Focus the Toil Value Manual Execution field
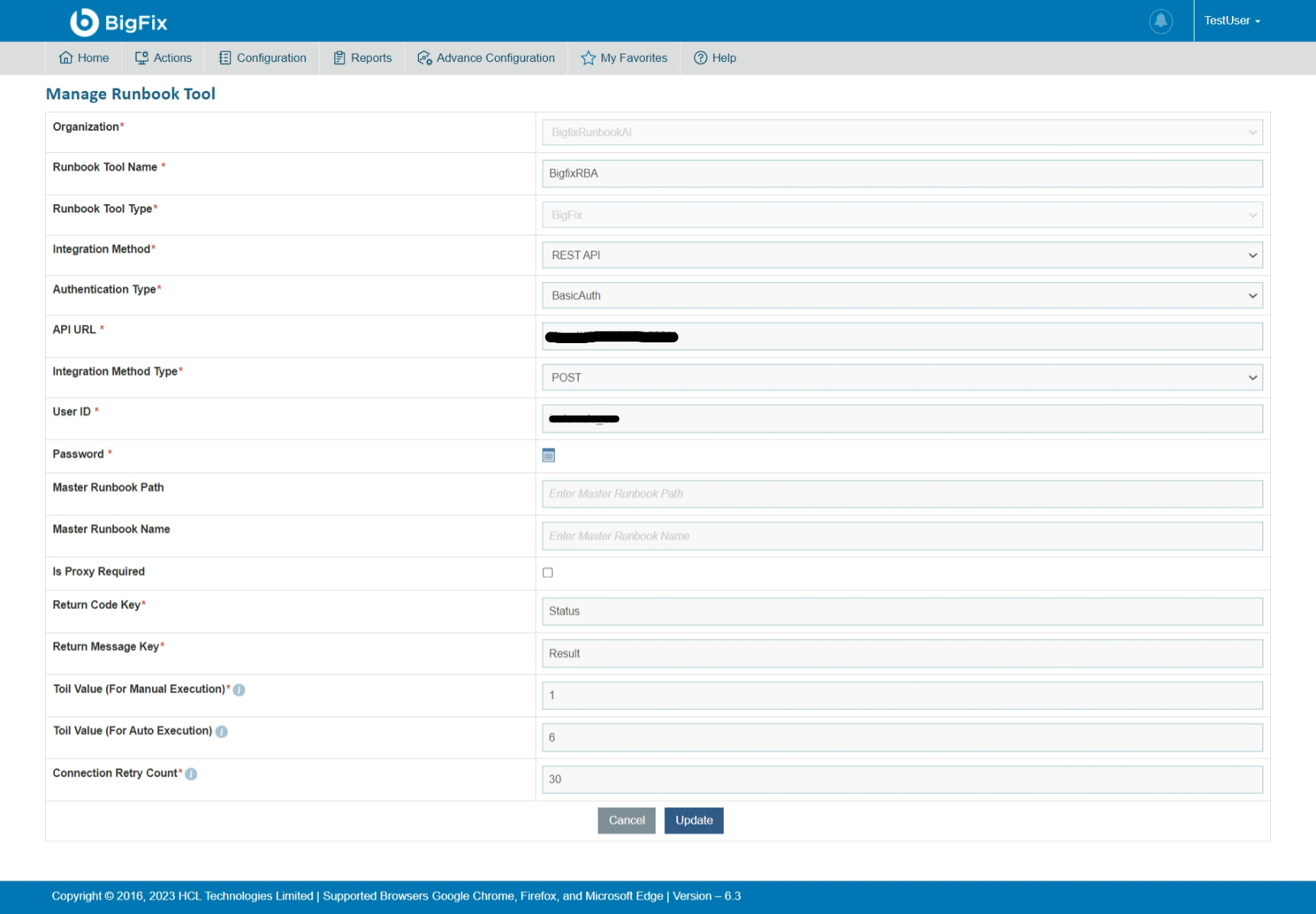Screen dimensions: 1316x914 (x=902, y=695)
